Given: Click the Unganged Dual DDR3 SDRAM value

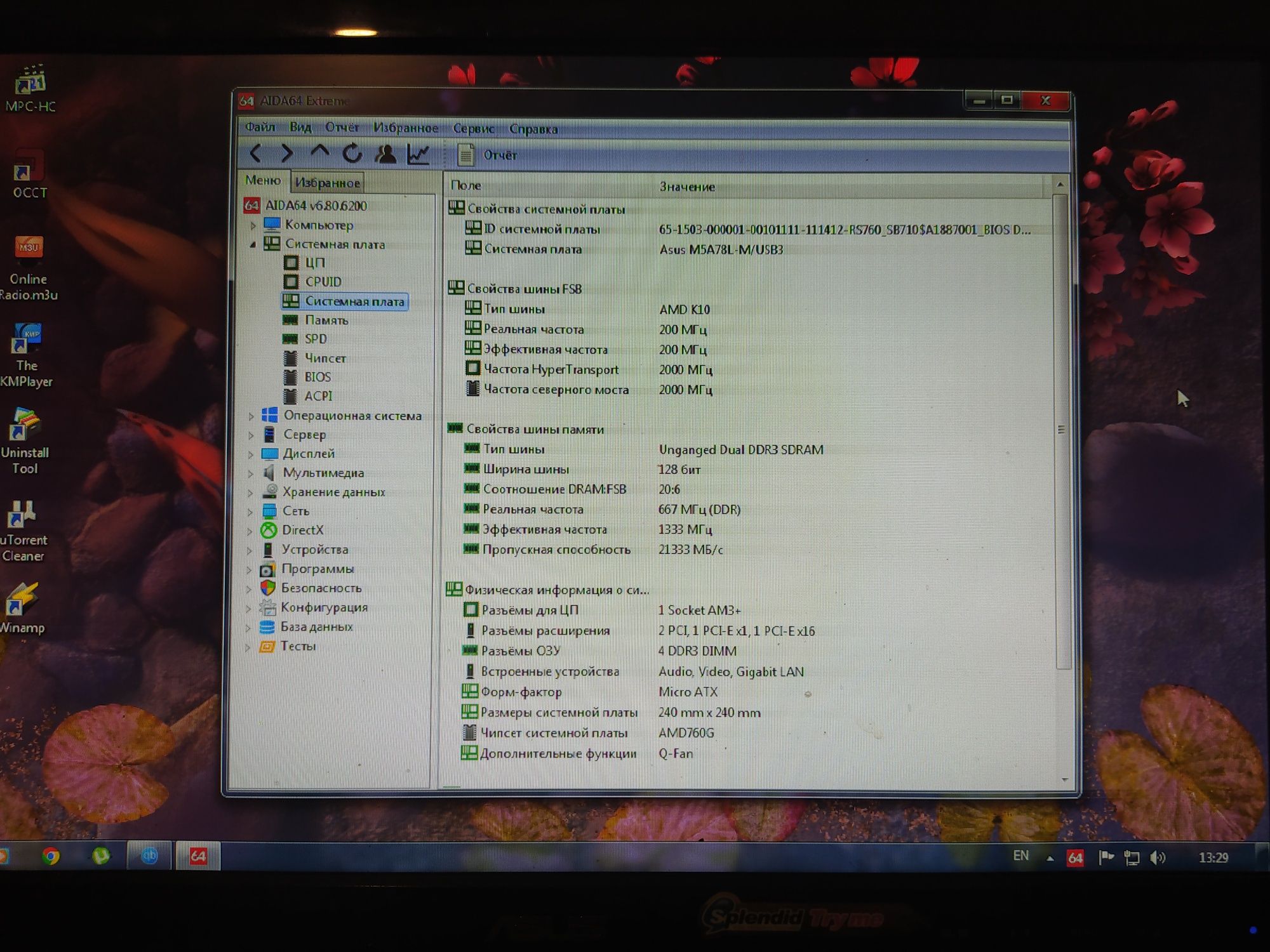Looking at the screenshot, I should 741,449.
